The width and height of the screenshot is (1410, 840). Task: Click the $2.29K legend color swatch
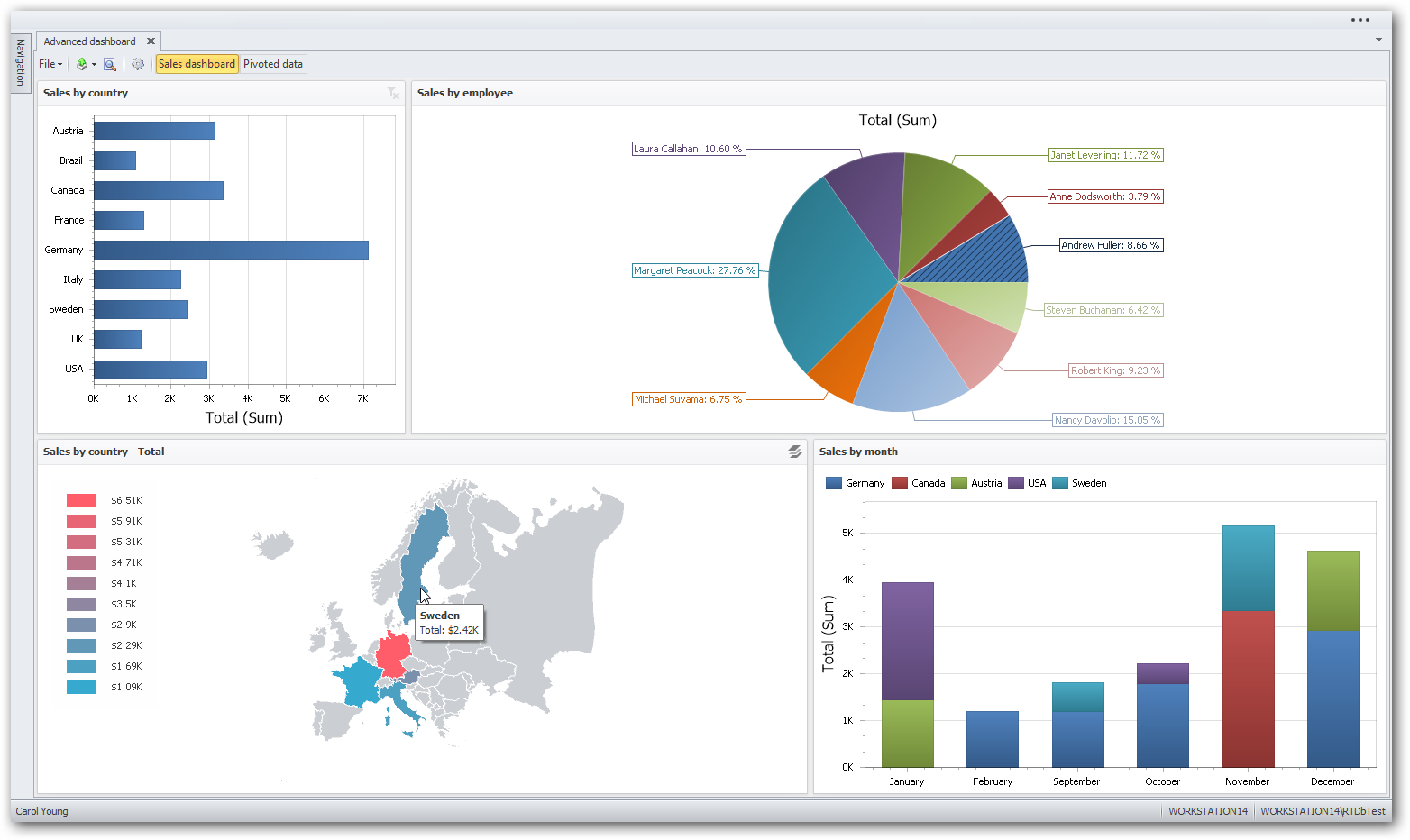tap(81, 645)
